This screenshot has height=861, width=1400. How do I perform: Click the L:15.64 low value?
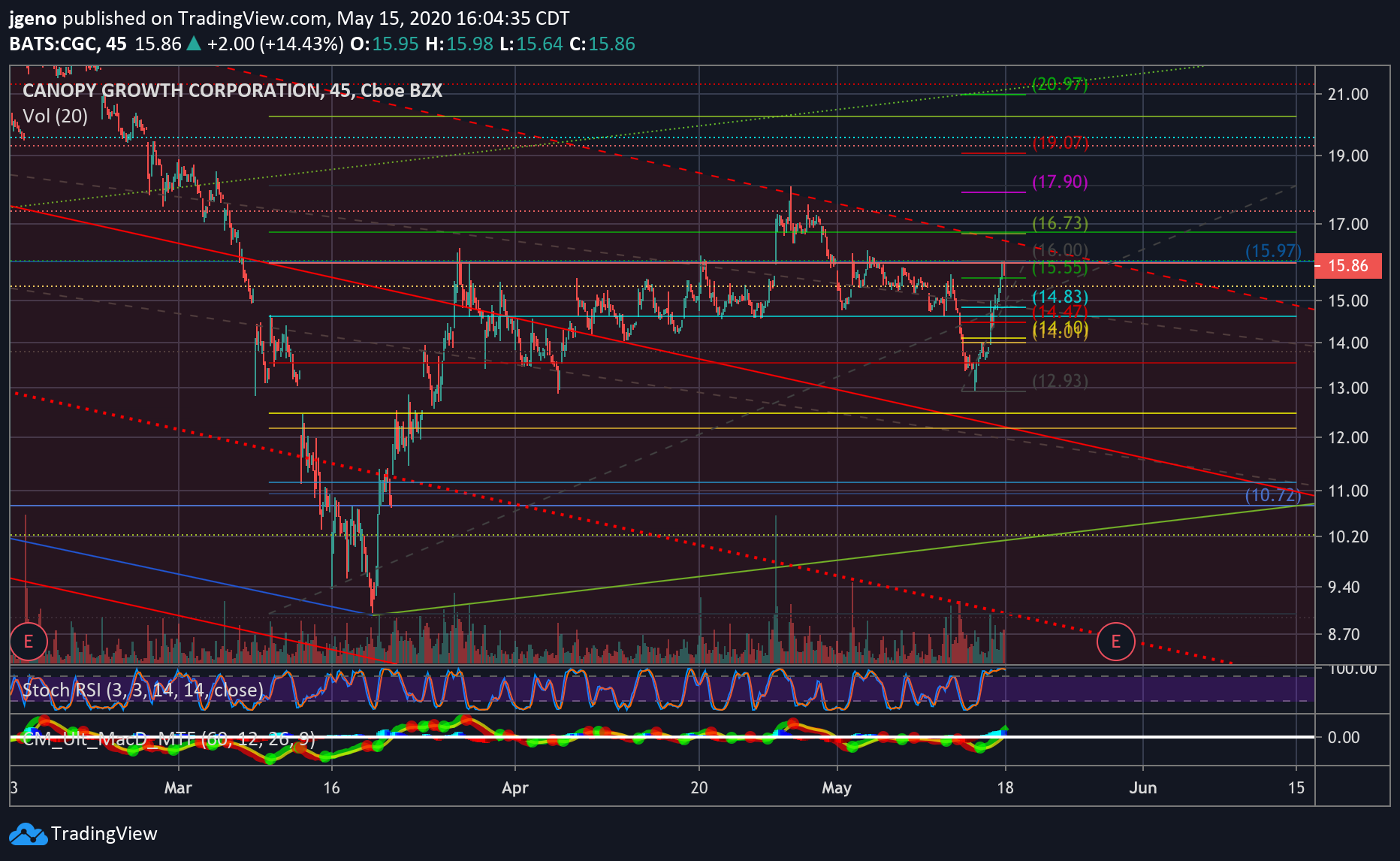[x=530, y=44]
